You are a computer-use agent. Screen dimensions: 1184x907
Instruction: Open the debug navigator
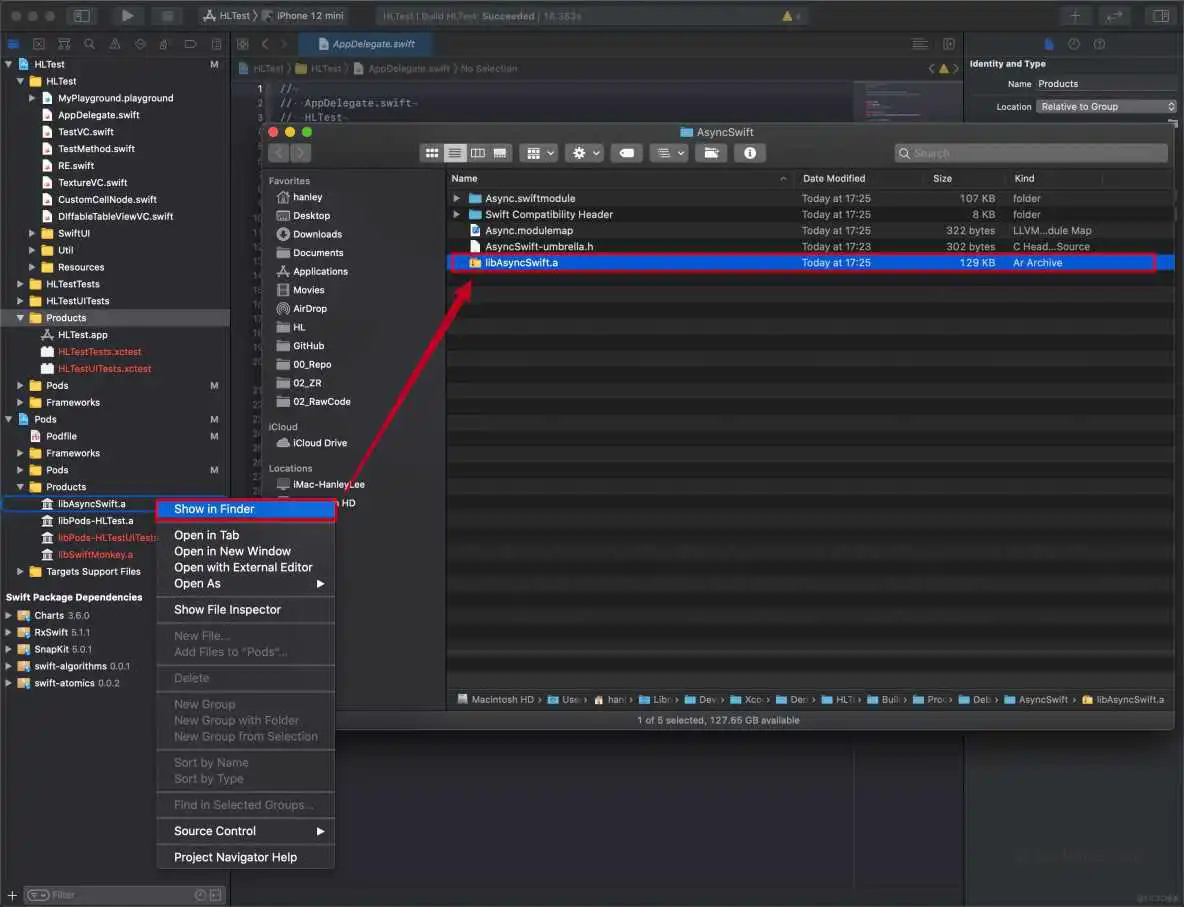[165, 45]
